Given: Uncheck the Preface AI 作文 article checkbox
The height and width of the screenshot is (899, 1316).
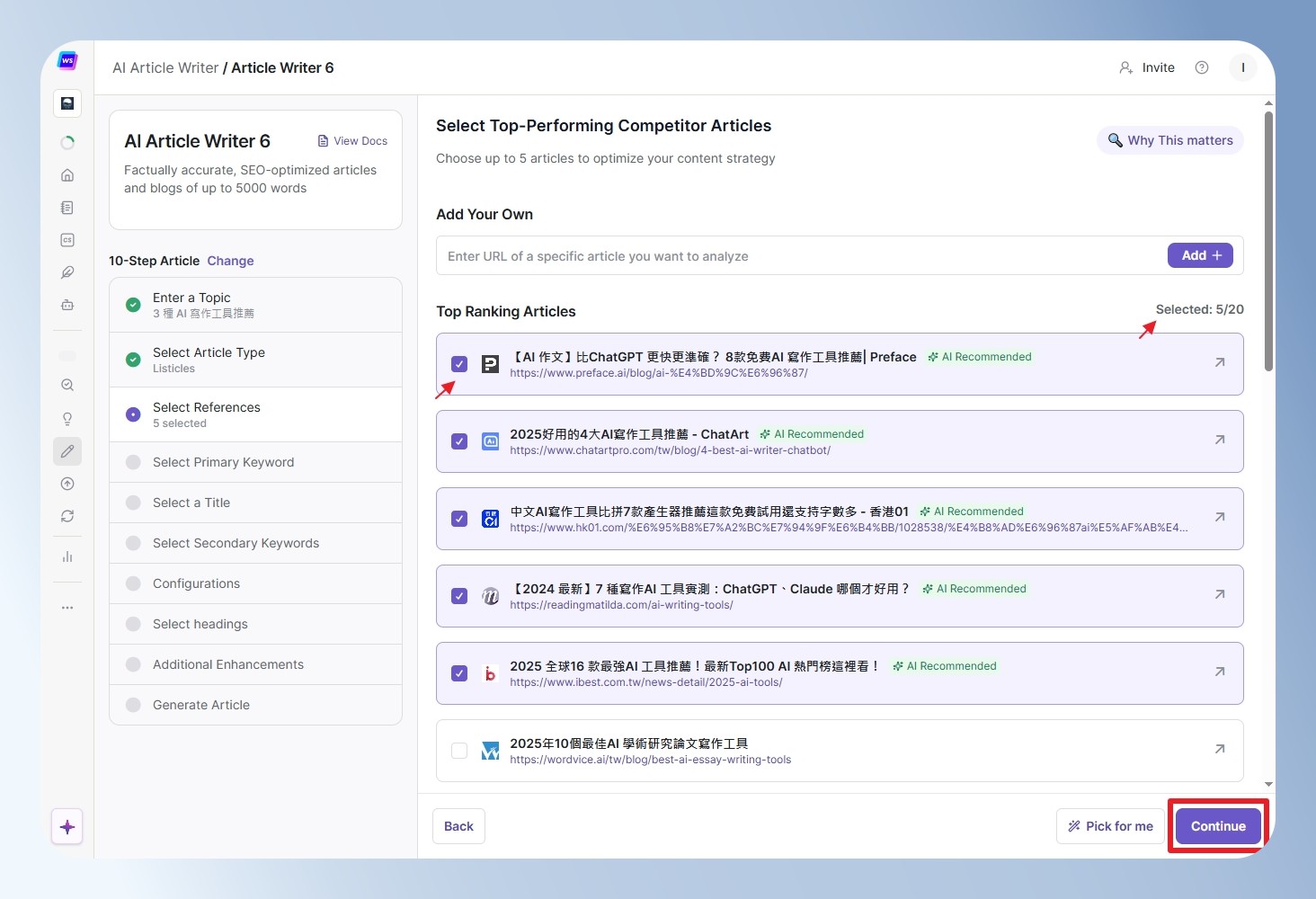Looking at the screenshot, I should pyautogui.click(x=459, y=364).
